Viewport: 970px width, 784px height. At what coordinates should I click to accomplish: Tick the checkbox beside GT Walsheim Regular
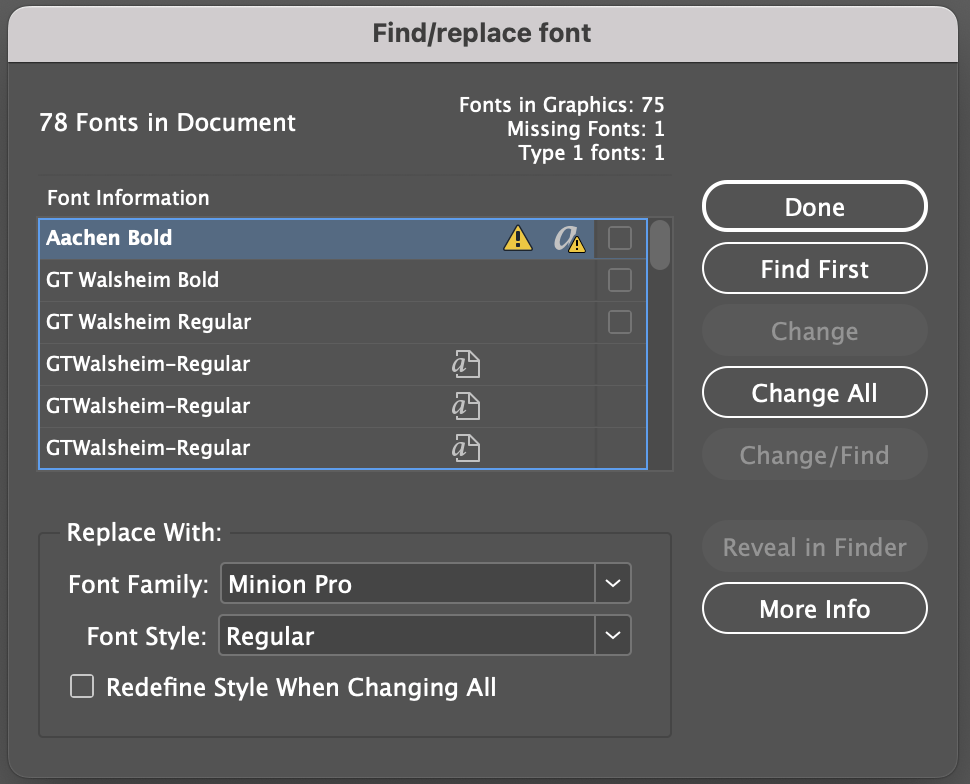[x=620, y=322]
